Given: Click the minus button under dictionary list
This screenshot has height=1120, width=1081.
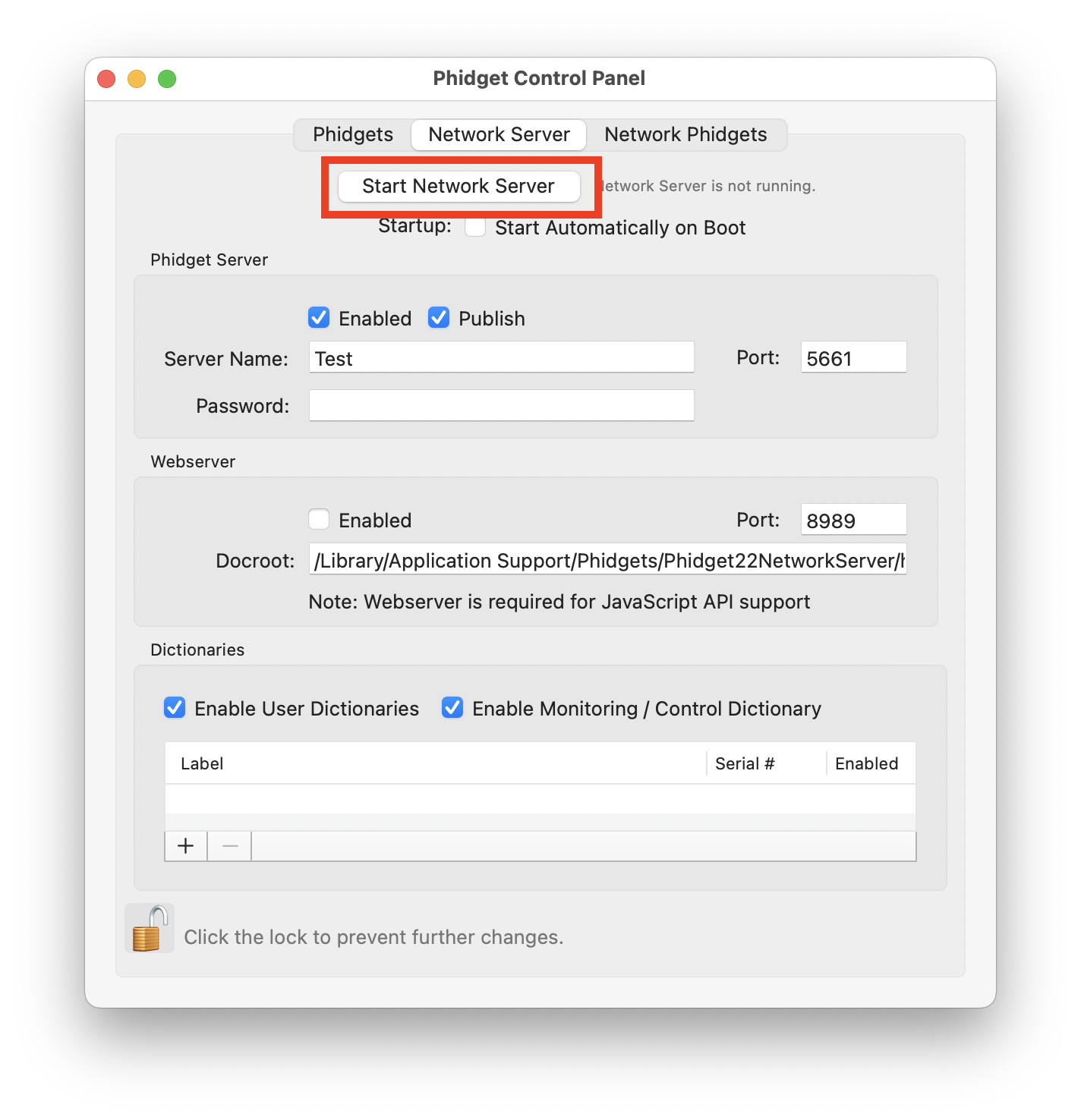Looking at the screenshot, I should (x=230, y=846).
